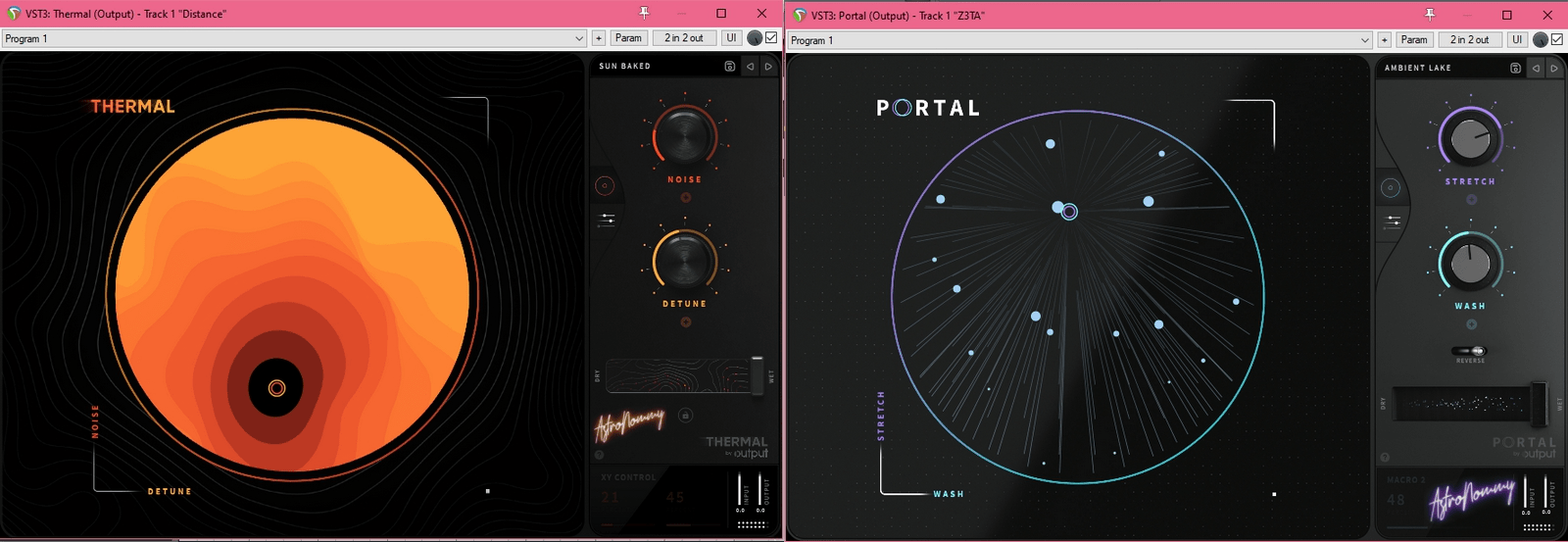Open advanced sliders view in Portal
The image size is (1568, 542).
[x=1393, y=222]
